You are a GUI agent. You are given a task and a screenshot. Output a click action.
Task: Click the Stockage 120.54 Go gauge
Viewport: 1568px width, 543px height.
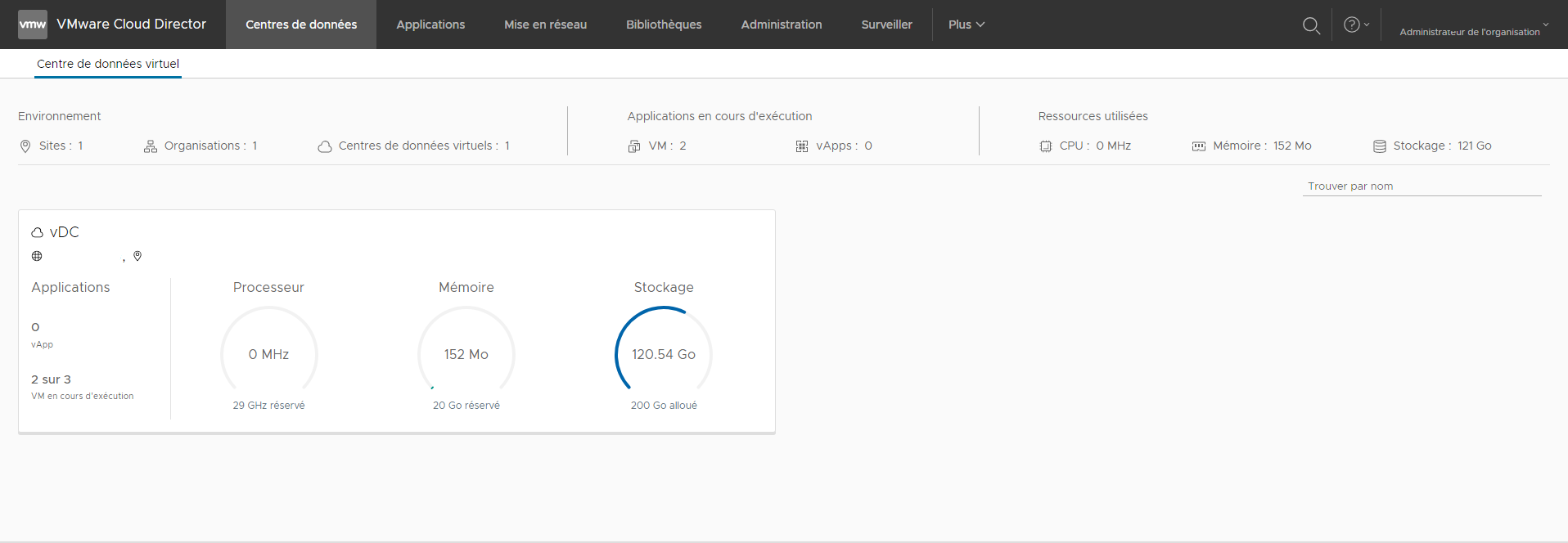(664, 354)
